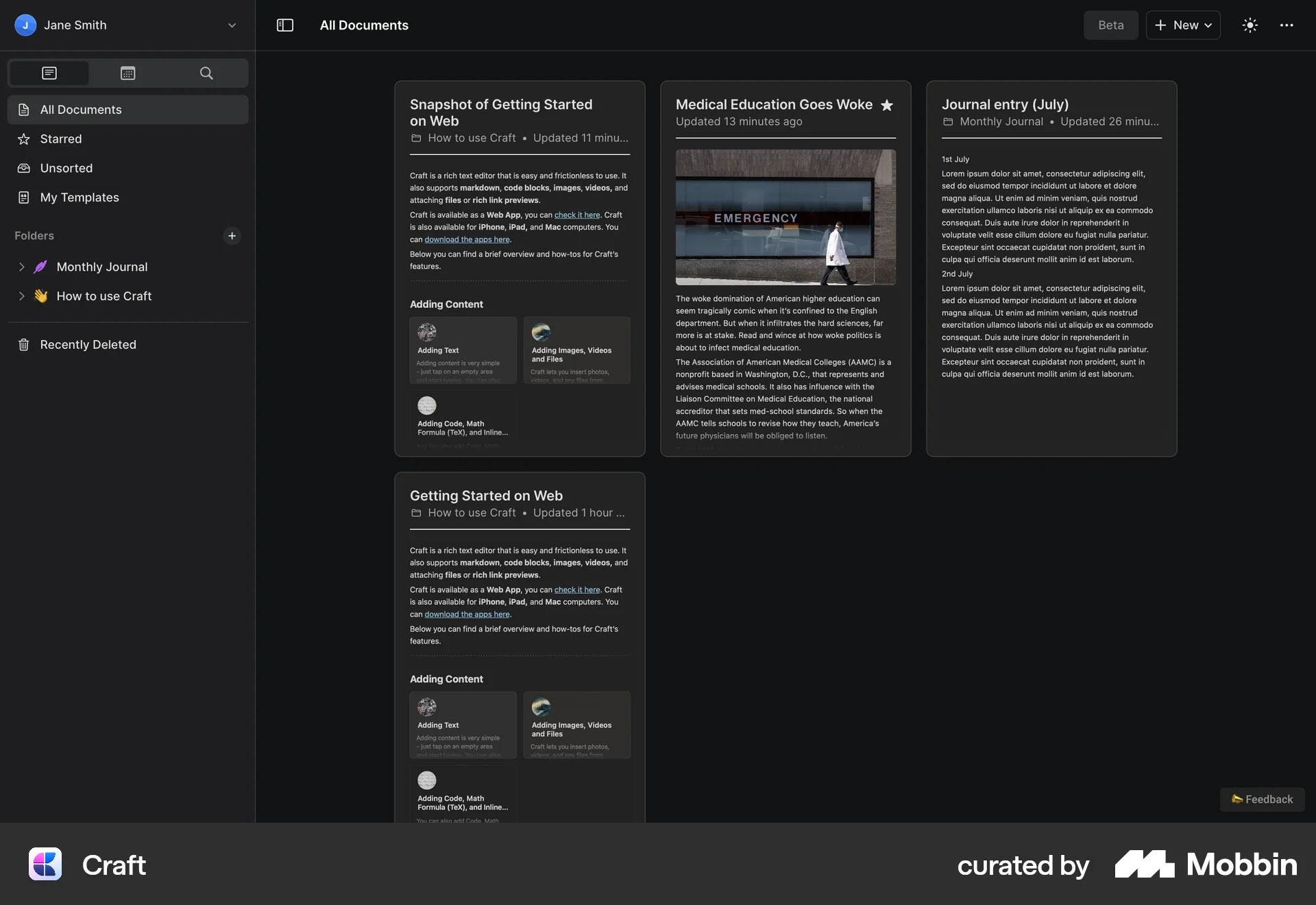Expand the How to use Craft folder
This screenshot has height=905, width=1316.
point(21,296)
